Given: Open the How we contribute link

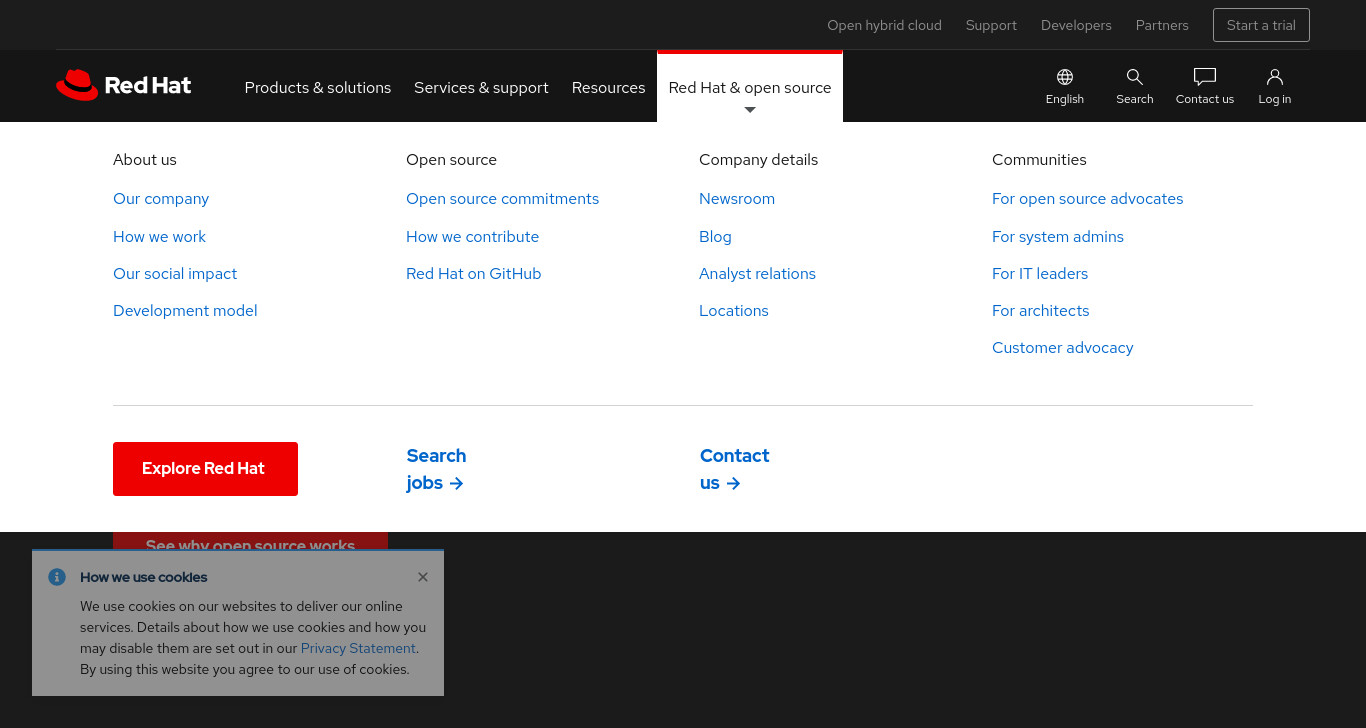Looking at the screenshot, I should 472,237.
